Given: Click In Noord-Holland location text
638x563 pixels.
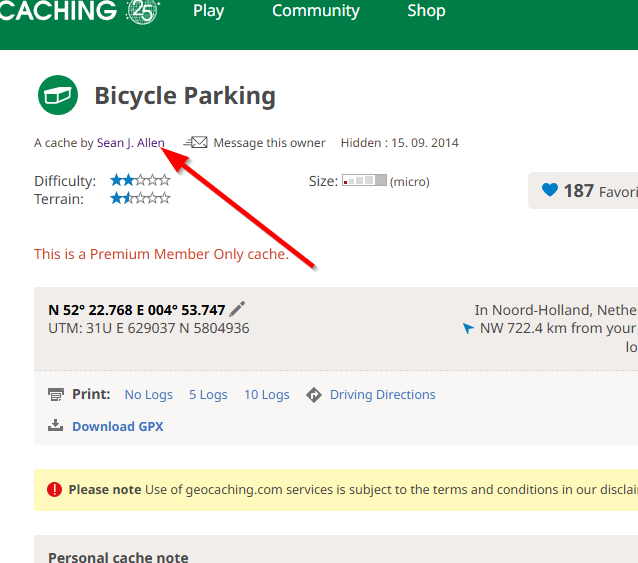Looking at the screenshot, I should coord(556,310).
